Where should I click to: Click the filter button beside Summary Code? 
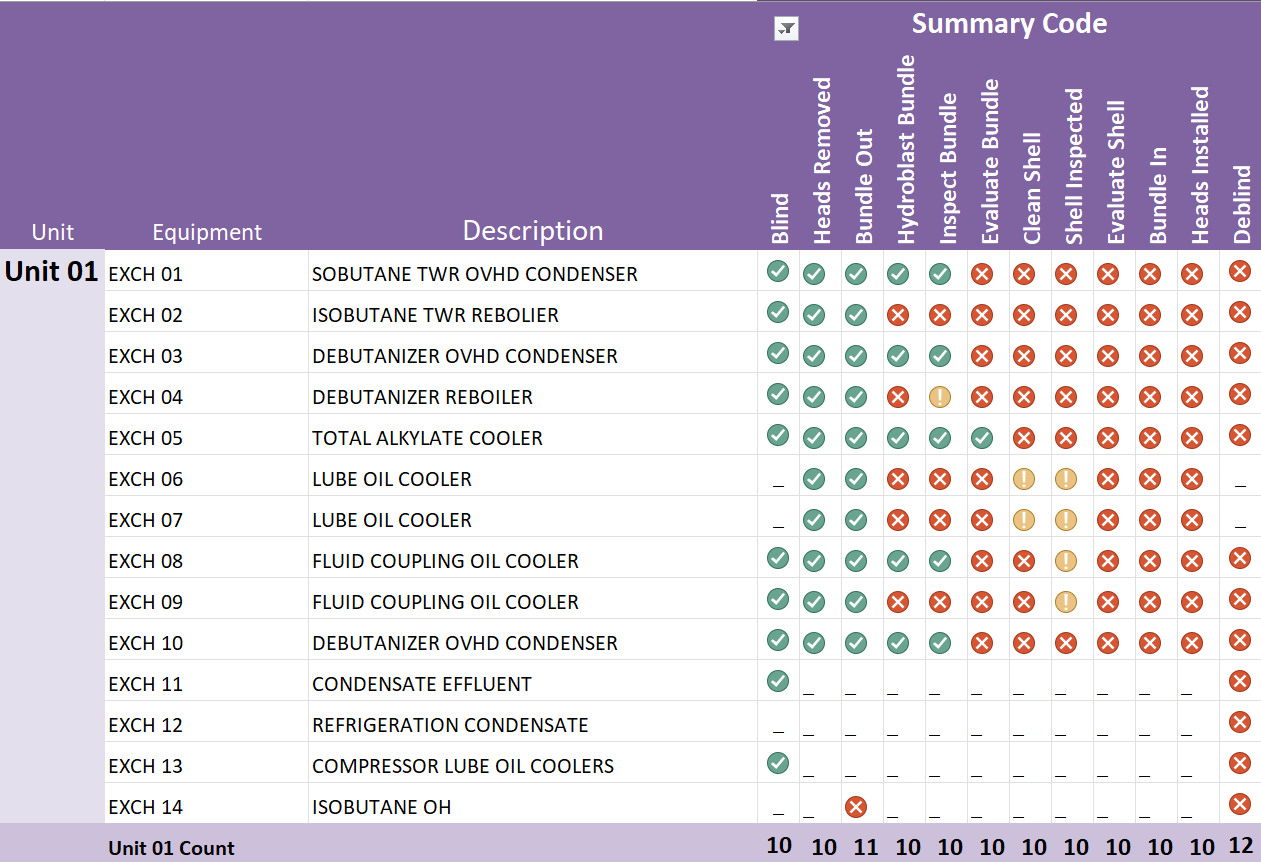click(x=786, y=29)
